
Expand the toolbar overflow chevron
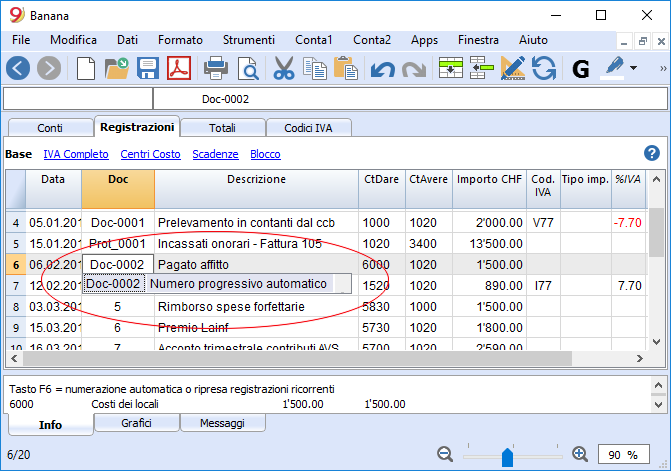663,68
